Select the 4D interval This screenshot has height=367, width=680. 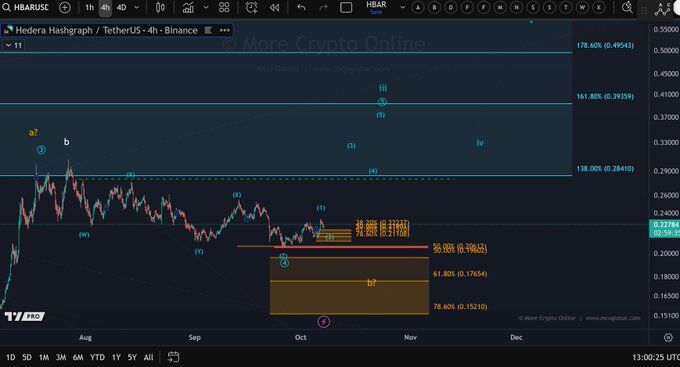[x=121, y=7]
